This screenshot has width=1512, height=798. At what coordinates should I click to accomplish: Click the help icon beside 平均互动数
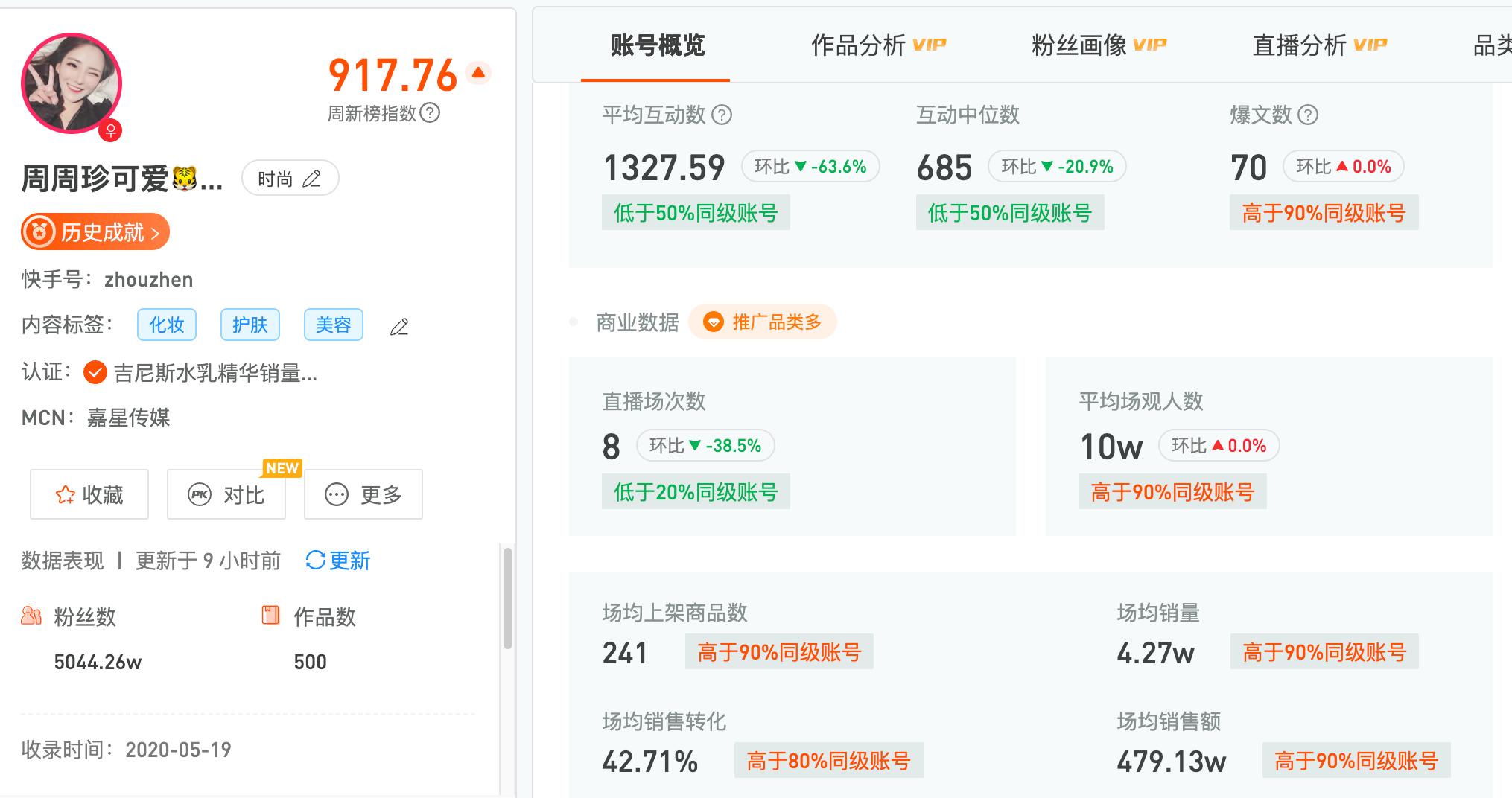[x=722, y=115]
